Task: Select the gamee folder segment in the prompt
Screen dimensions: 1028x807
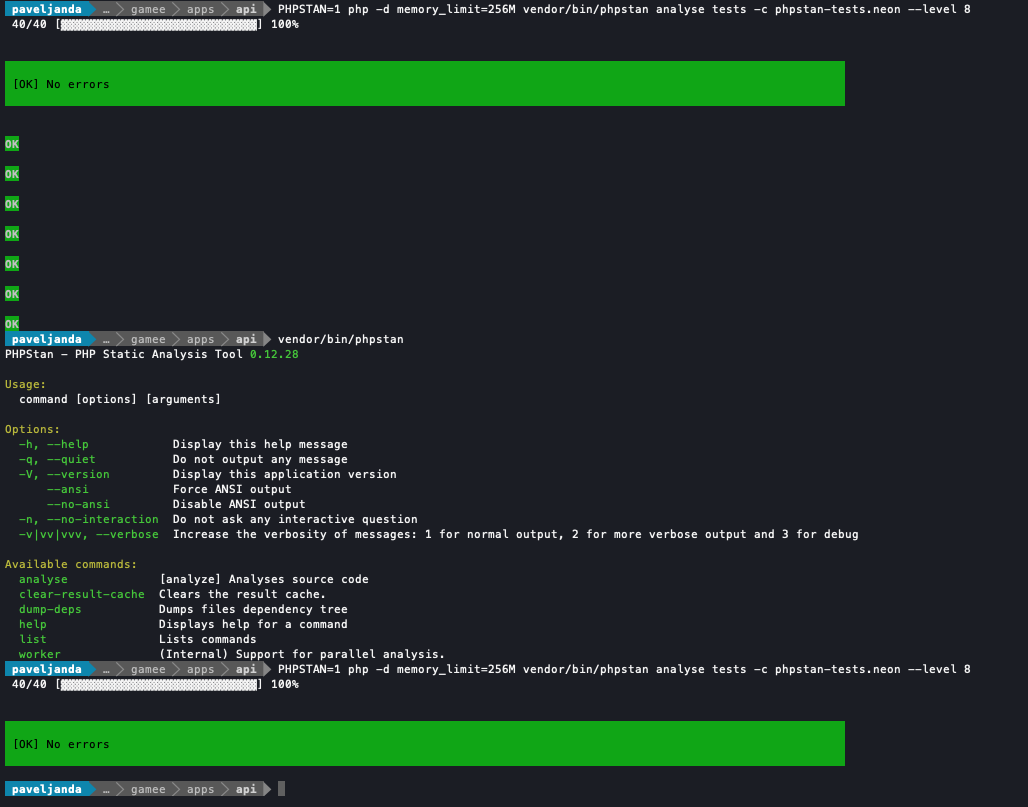Action: (147, 8)
